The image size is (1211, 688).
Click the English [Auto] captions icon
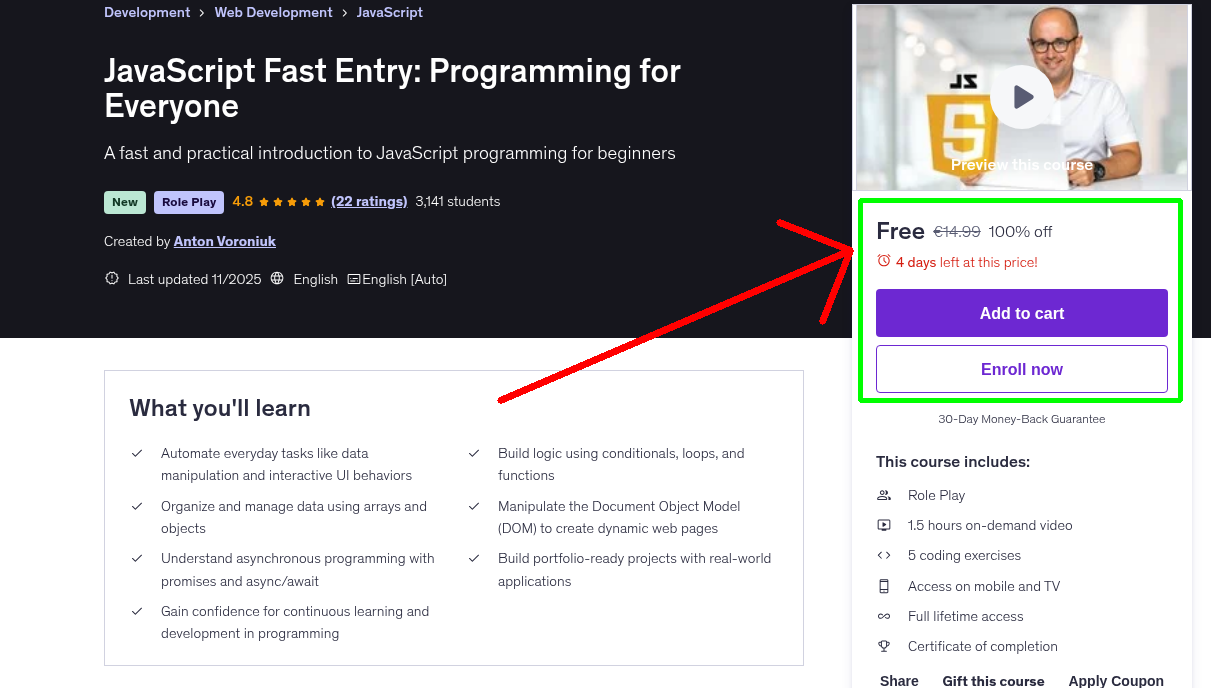click(x=352, y=279)
